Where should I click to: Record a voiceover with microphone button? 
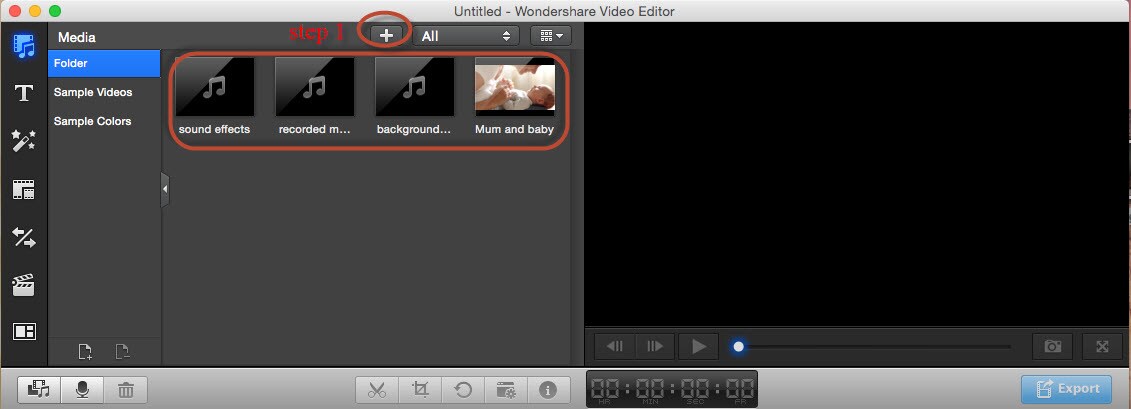[x=82, y=390]
